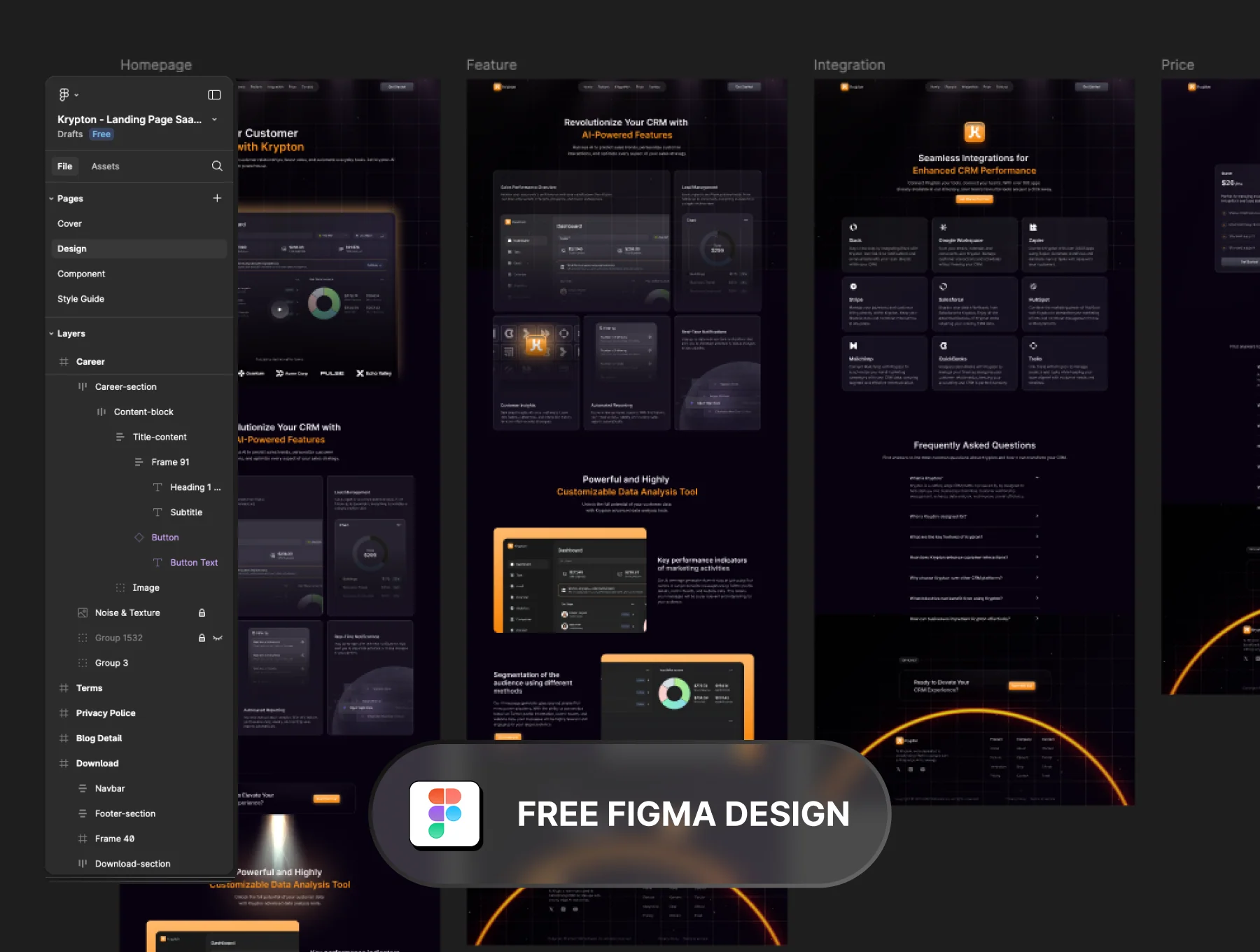Click orange button under Integration heading
This screenshot has height=952, width=1260.
pos(974,199)
